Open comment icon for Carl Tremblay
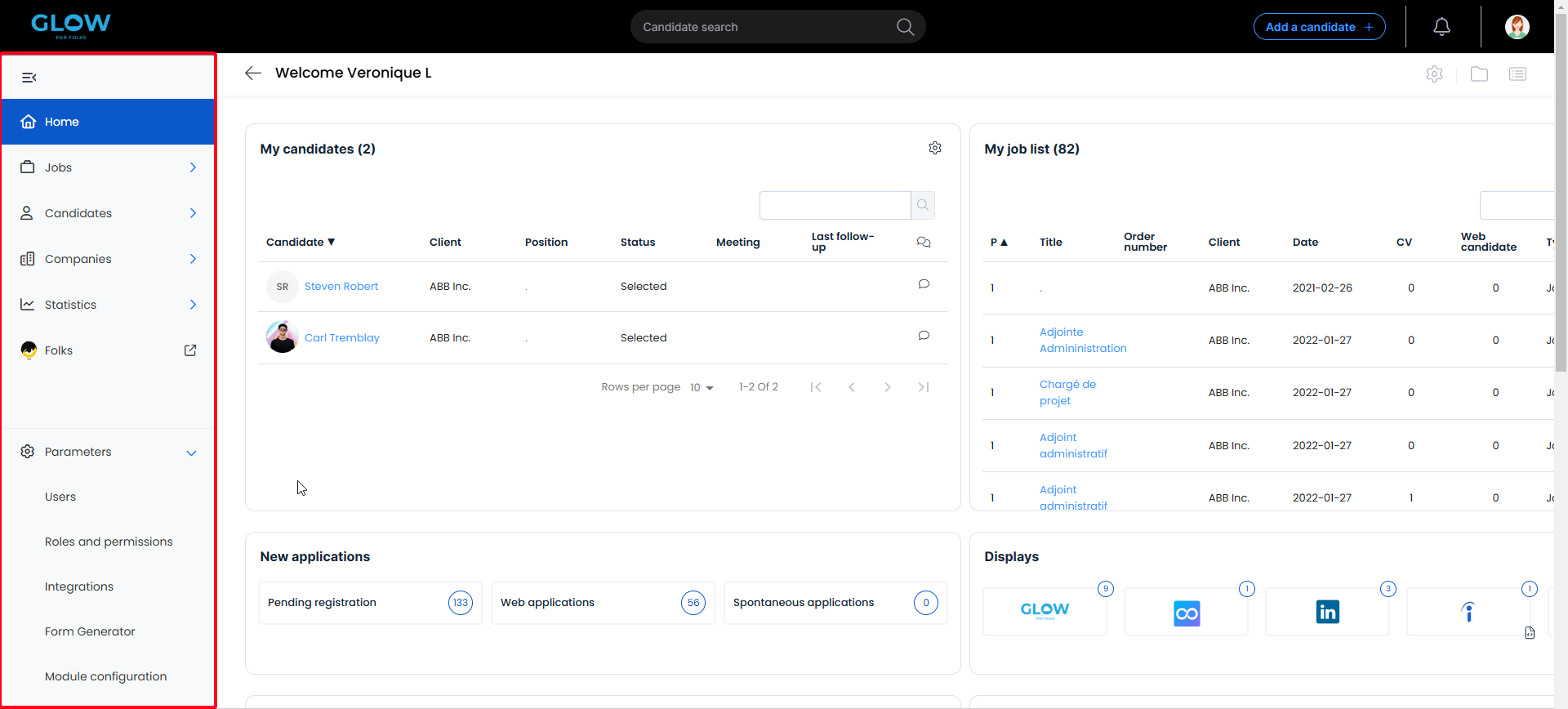Image resolution: width=1568 pixels, height=709 pixels. (x=924, y=336)
